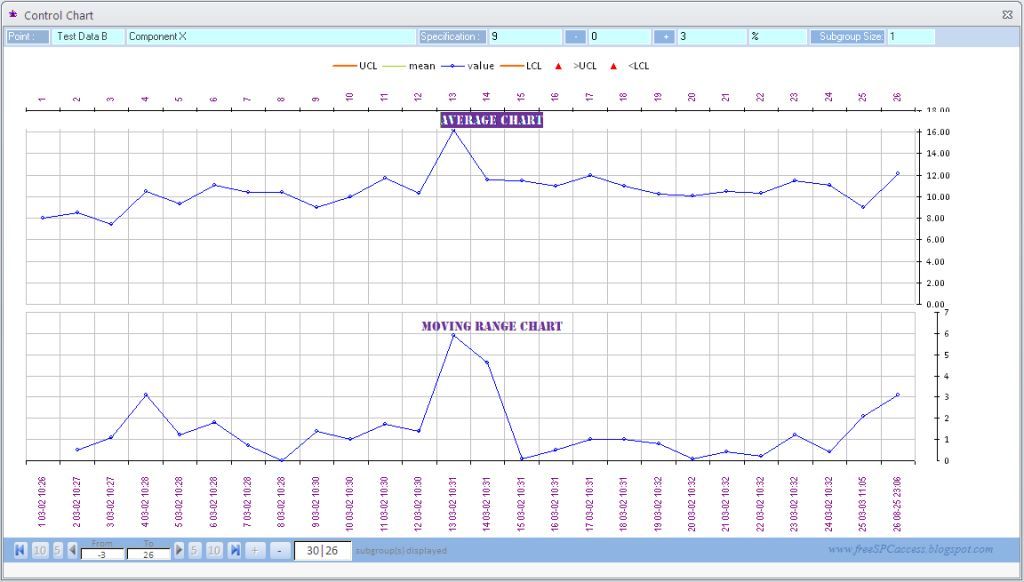Click the specification minus tolerance button
The width and height of the screenshot is (1024, 582).
coord(575,37)
